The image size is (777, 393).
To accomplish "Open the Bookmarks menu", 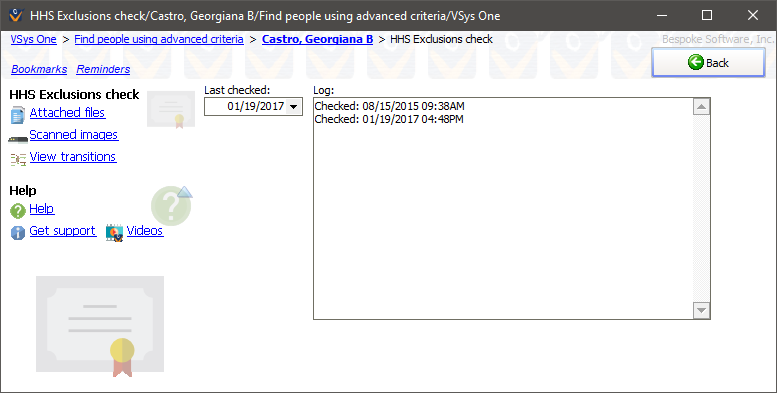I will click(39, 69).
